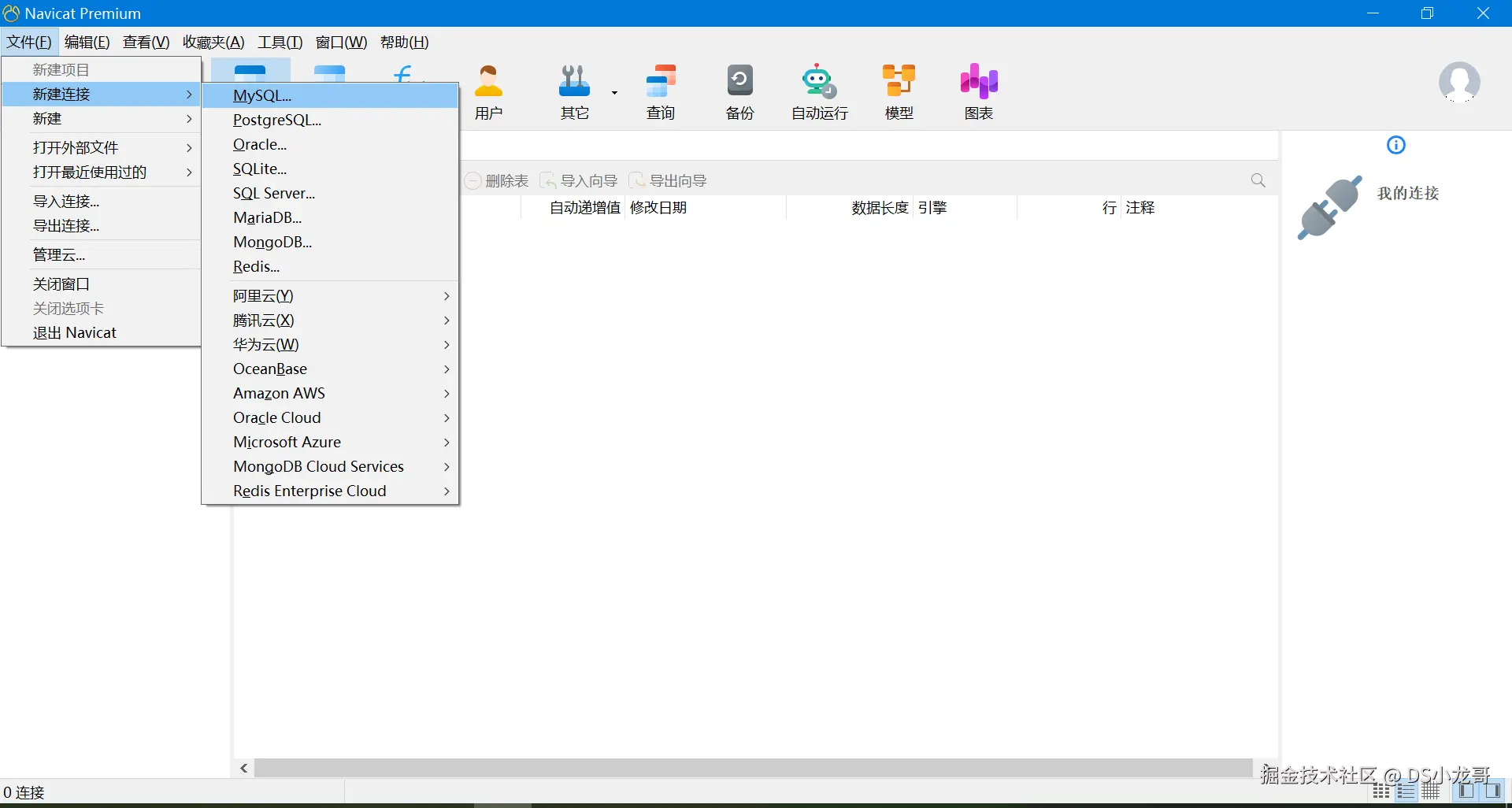Expand the 阿里云(Y) cloud submenu
This screenshot has height=808, width=1512.
click(331, 296)
